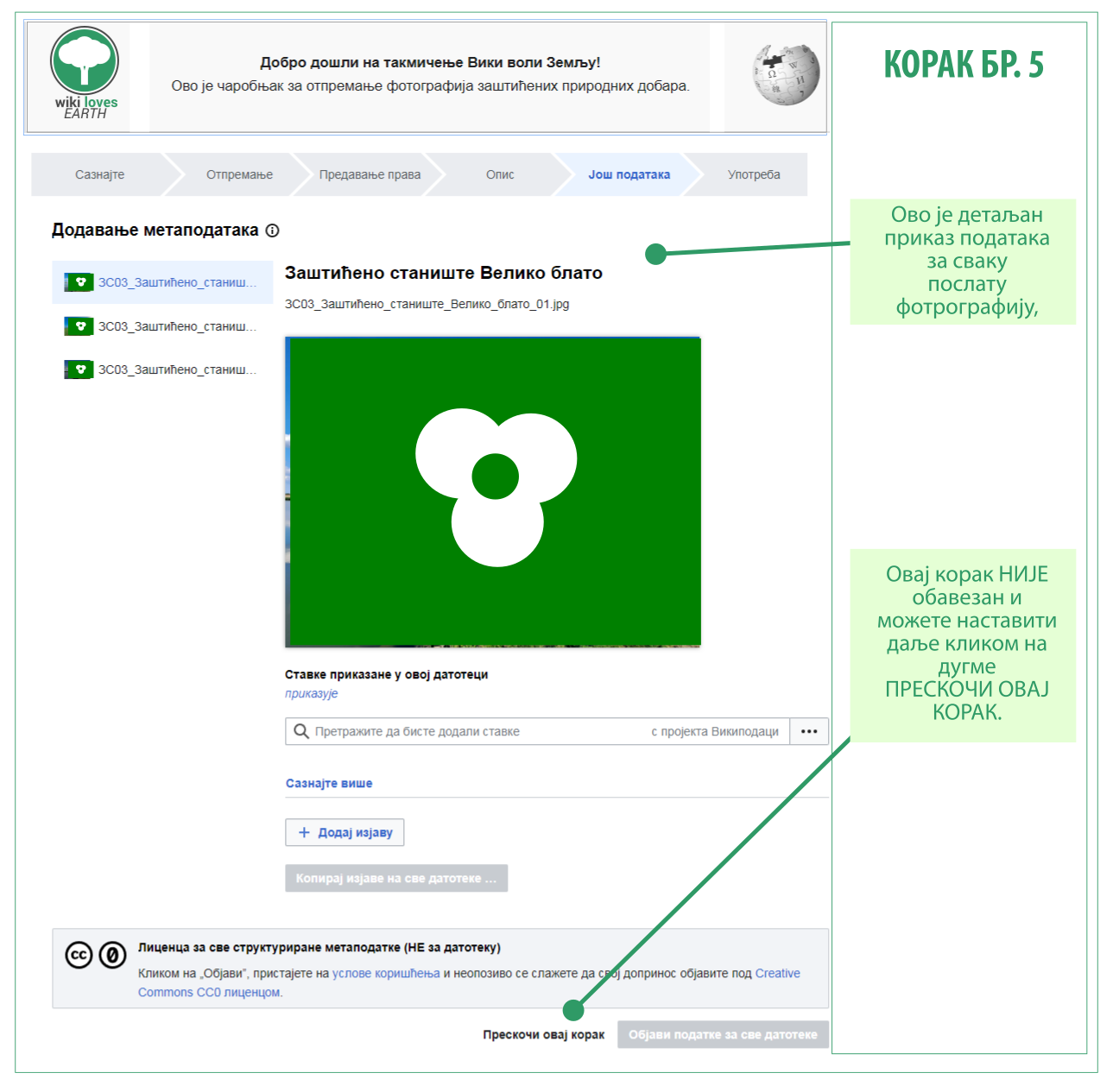Select the Још података step
Image resolution: width=1113 pixels, height=1092 pixels.
[629, 174]
